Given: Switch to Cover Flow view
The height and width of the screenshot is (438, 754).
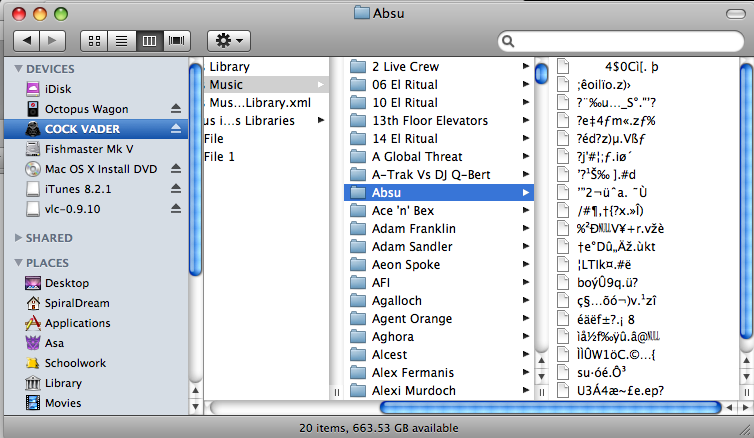Looking at the screenshot, I should [x=176, y=41].
